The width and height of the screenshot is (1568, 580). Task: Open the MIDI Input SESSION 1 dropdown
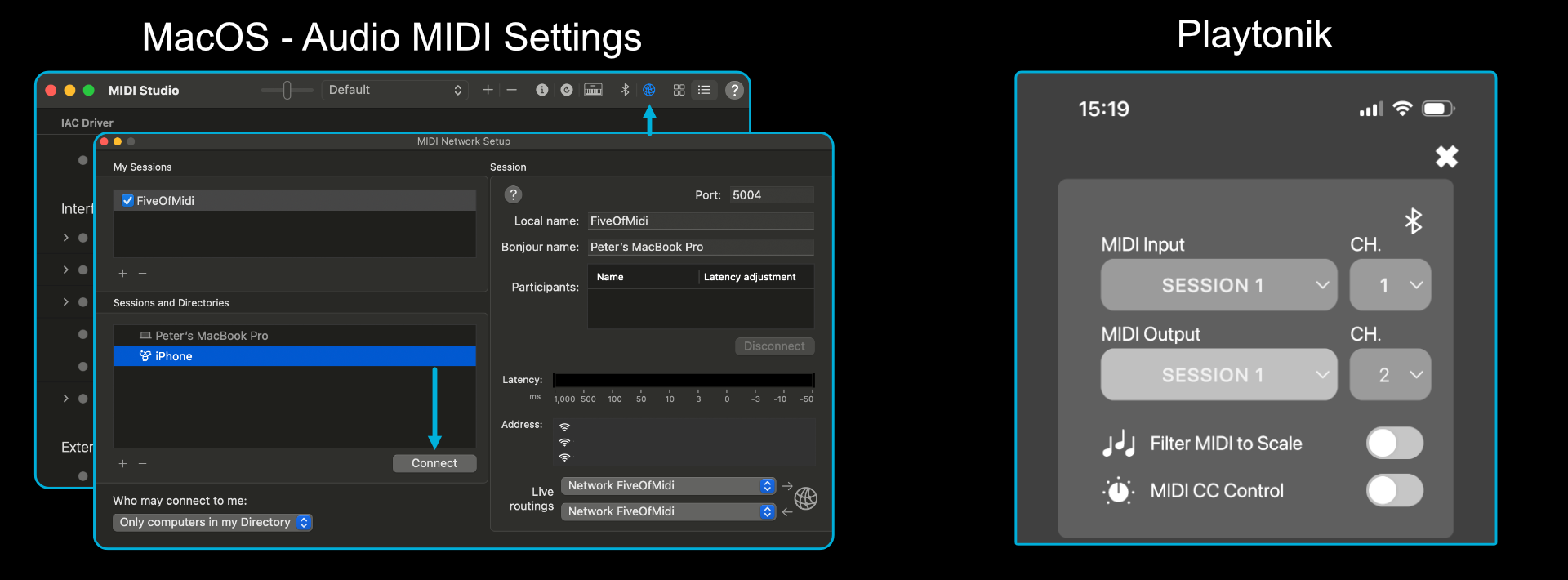1218,285
